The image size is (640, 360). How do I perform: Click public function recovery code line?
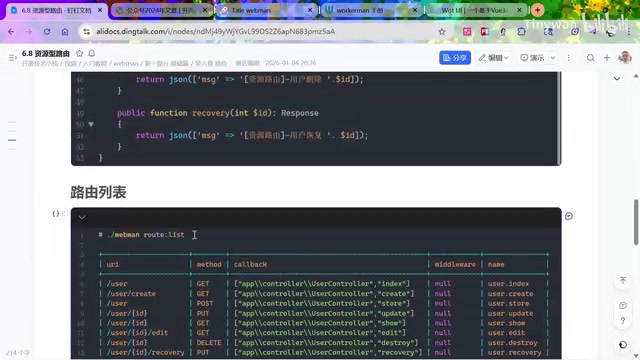click(x=218, y=113)
